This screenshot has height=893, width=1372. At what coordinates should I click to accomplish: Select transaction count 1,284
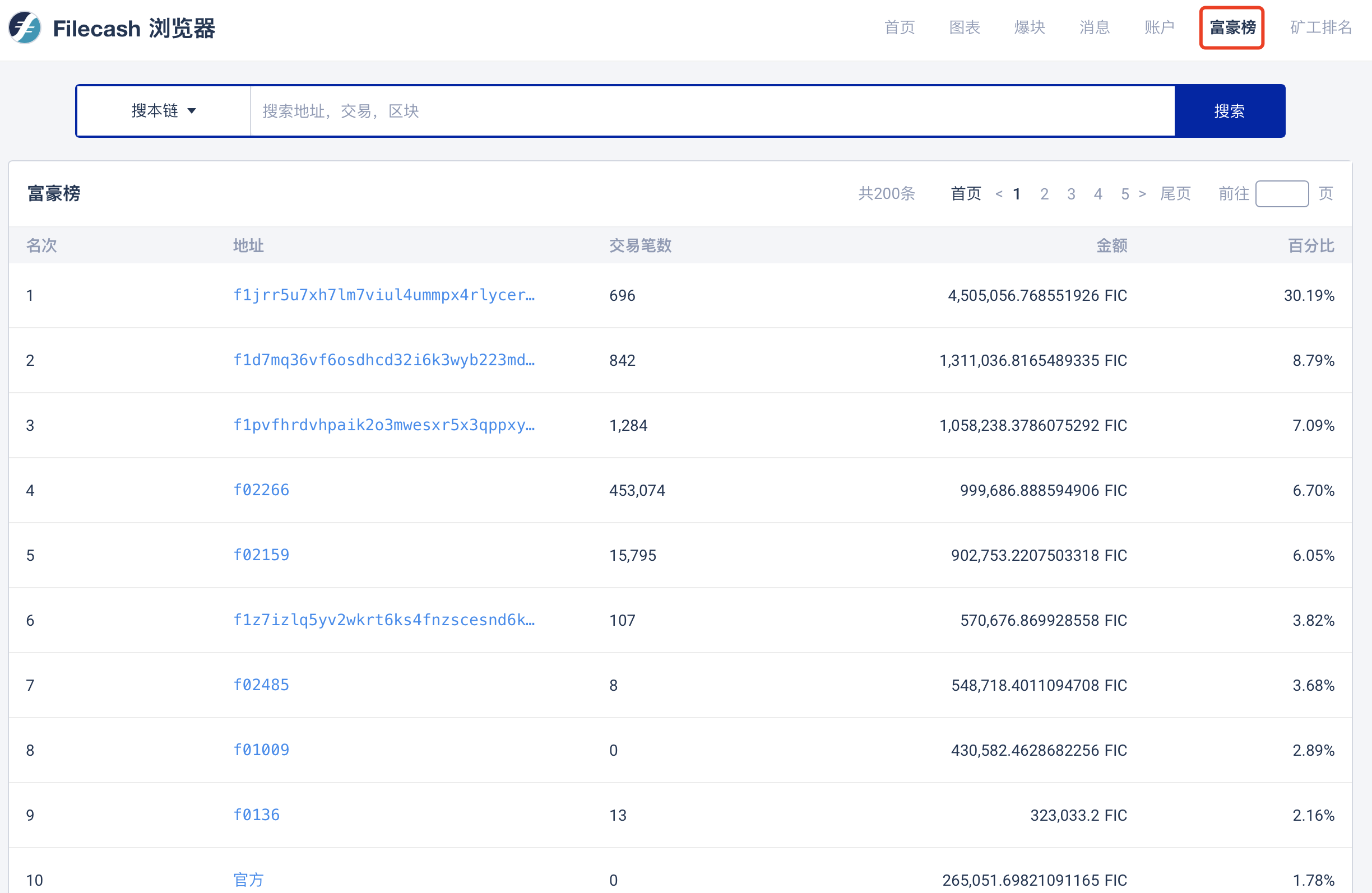(628, 426)
